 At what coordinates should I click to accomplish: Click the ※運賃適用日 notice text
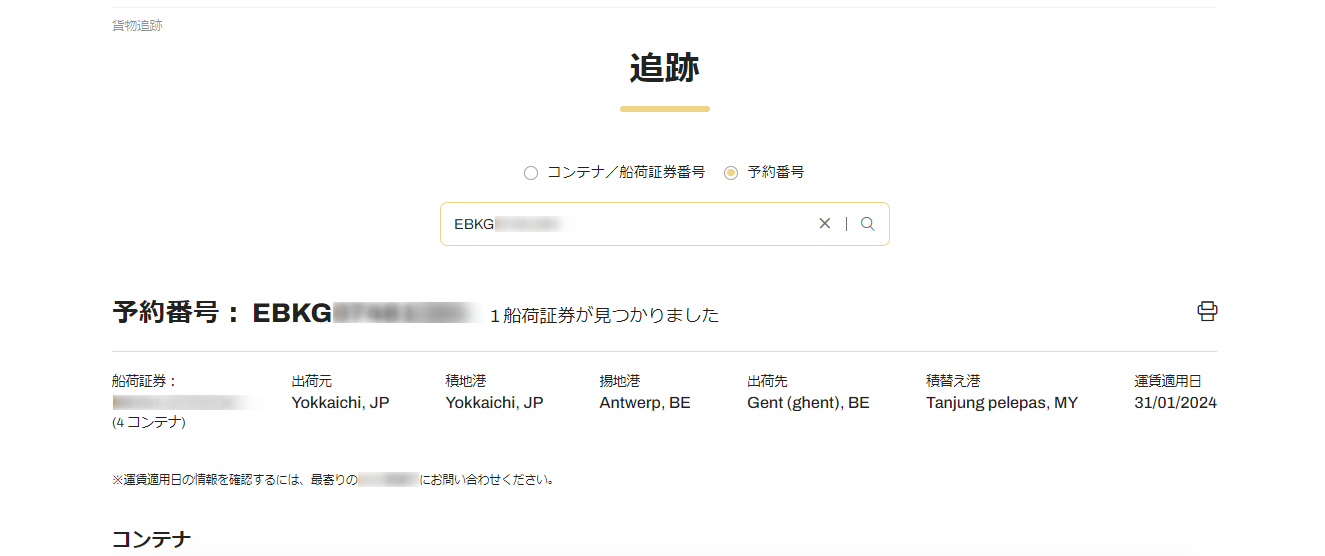pos(333,480)
